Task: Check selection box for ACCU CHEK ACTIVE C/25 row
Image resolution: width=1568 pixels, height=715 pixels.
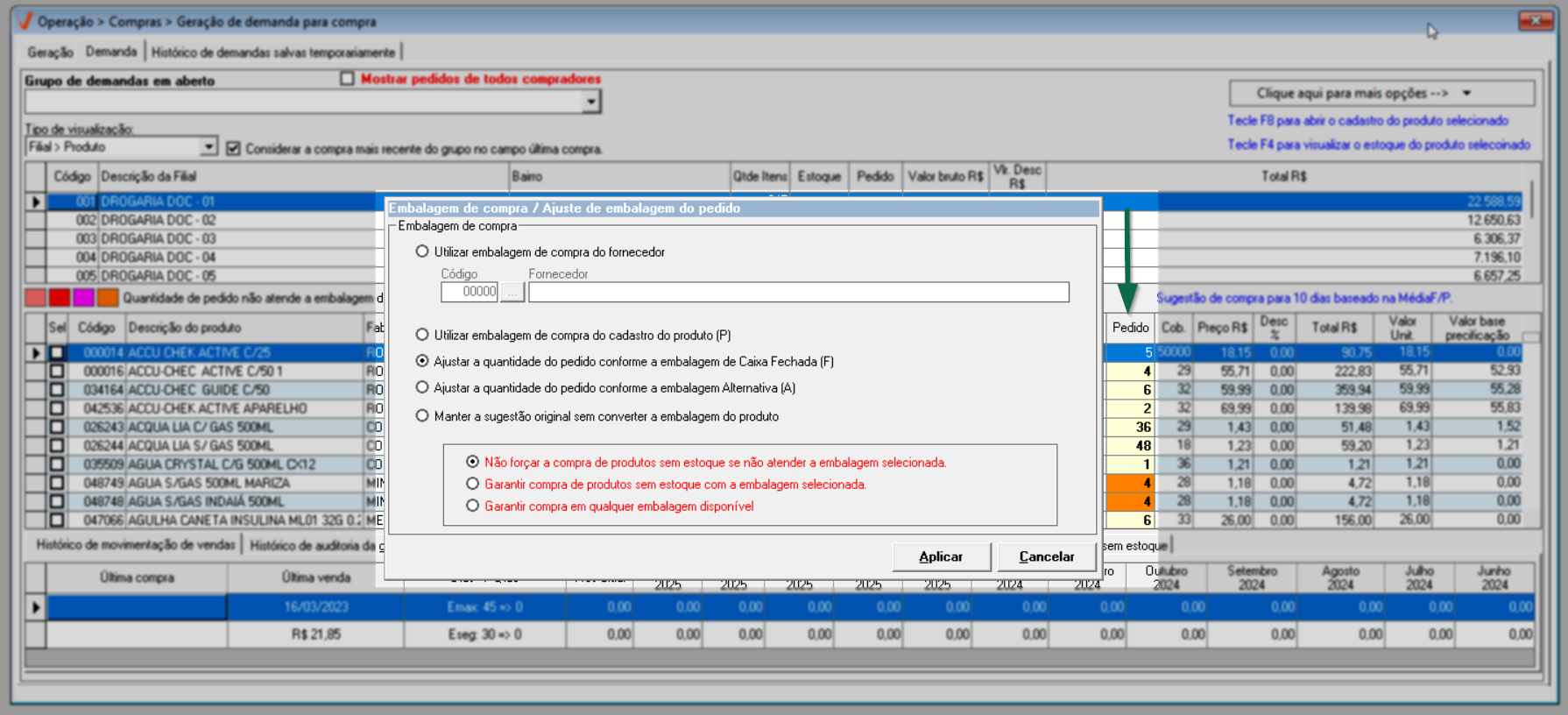Action: click(x=57, y=352)
